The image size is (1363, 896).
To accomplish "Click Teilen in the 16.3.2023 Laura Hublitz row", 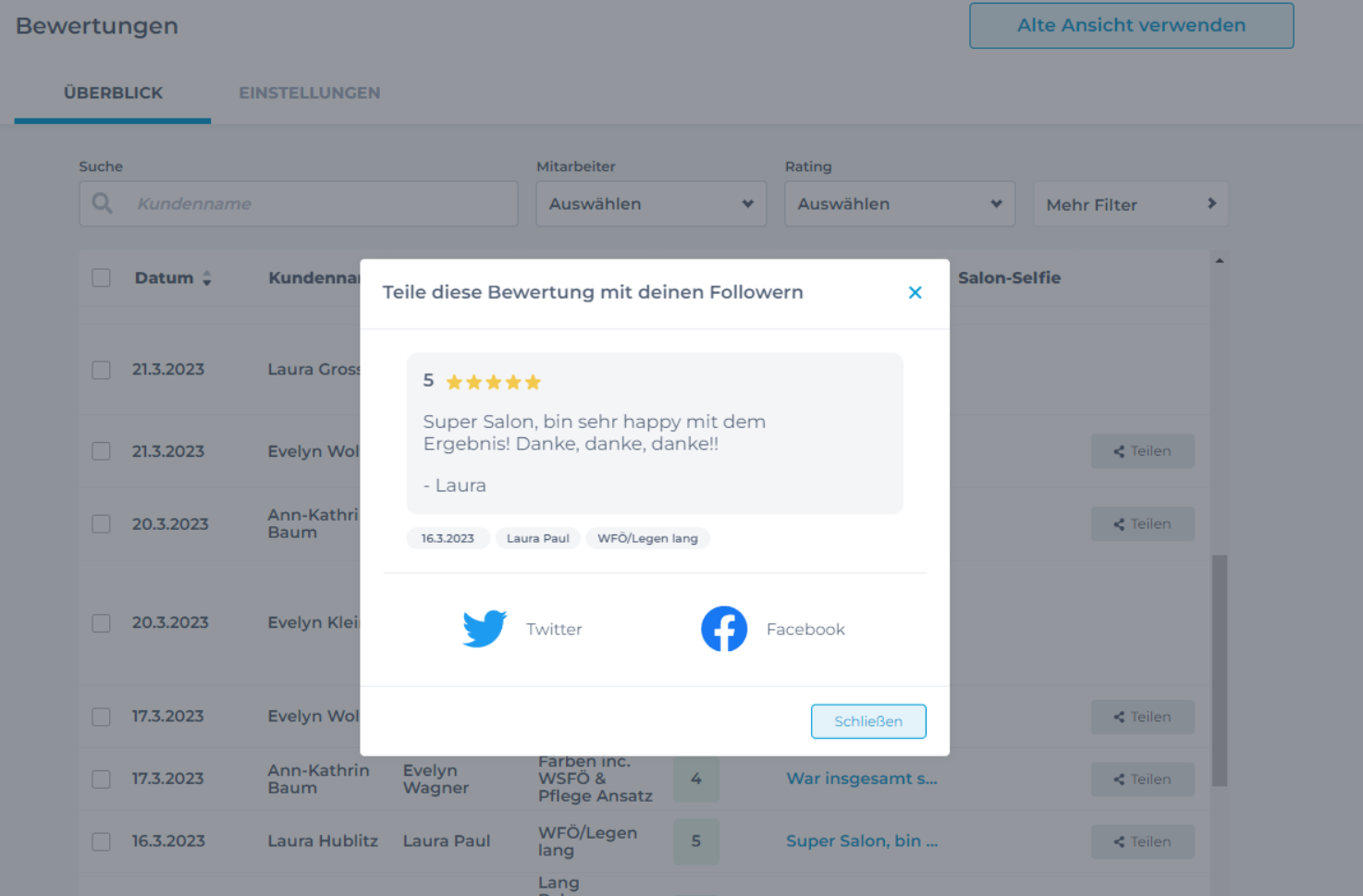I will pyautogui.click(x=1142, y=841).
